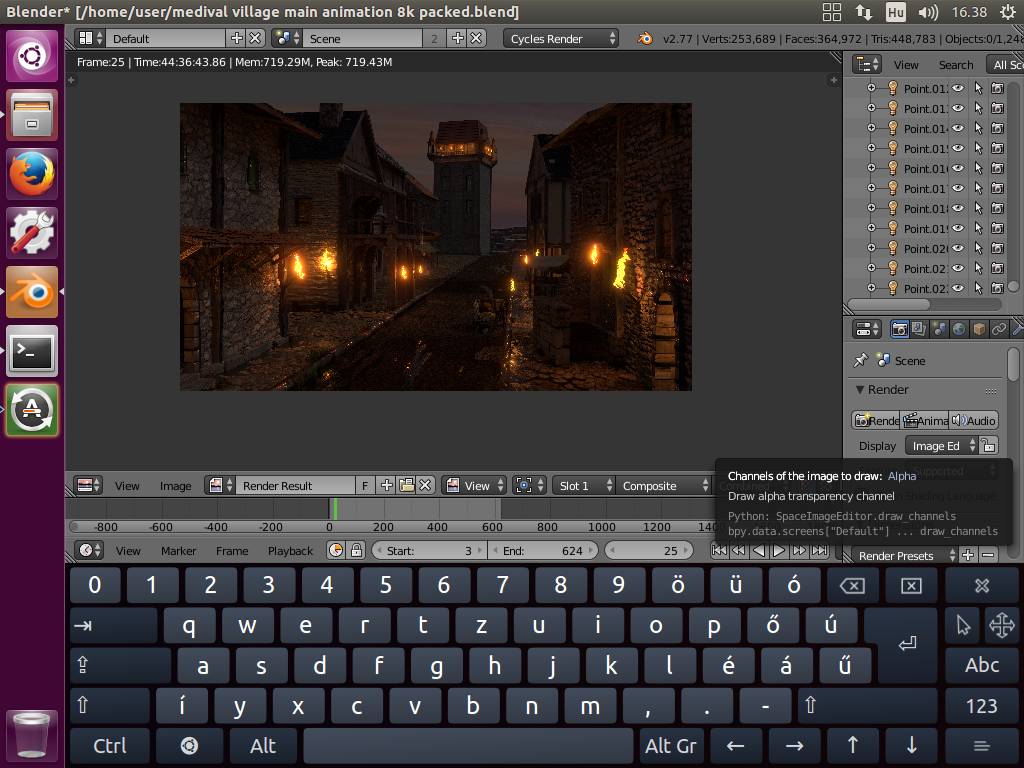Open the Constraints properties tab (chain icon)
This screenshot has width=1024, height=768.
pos(999,329)
